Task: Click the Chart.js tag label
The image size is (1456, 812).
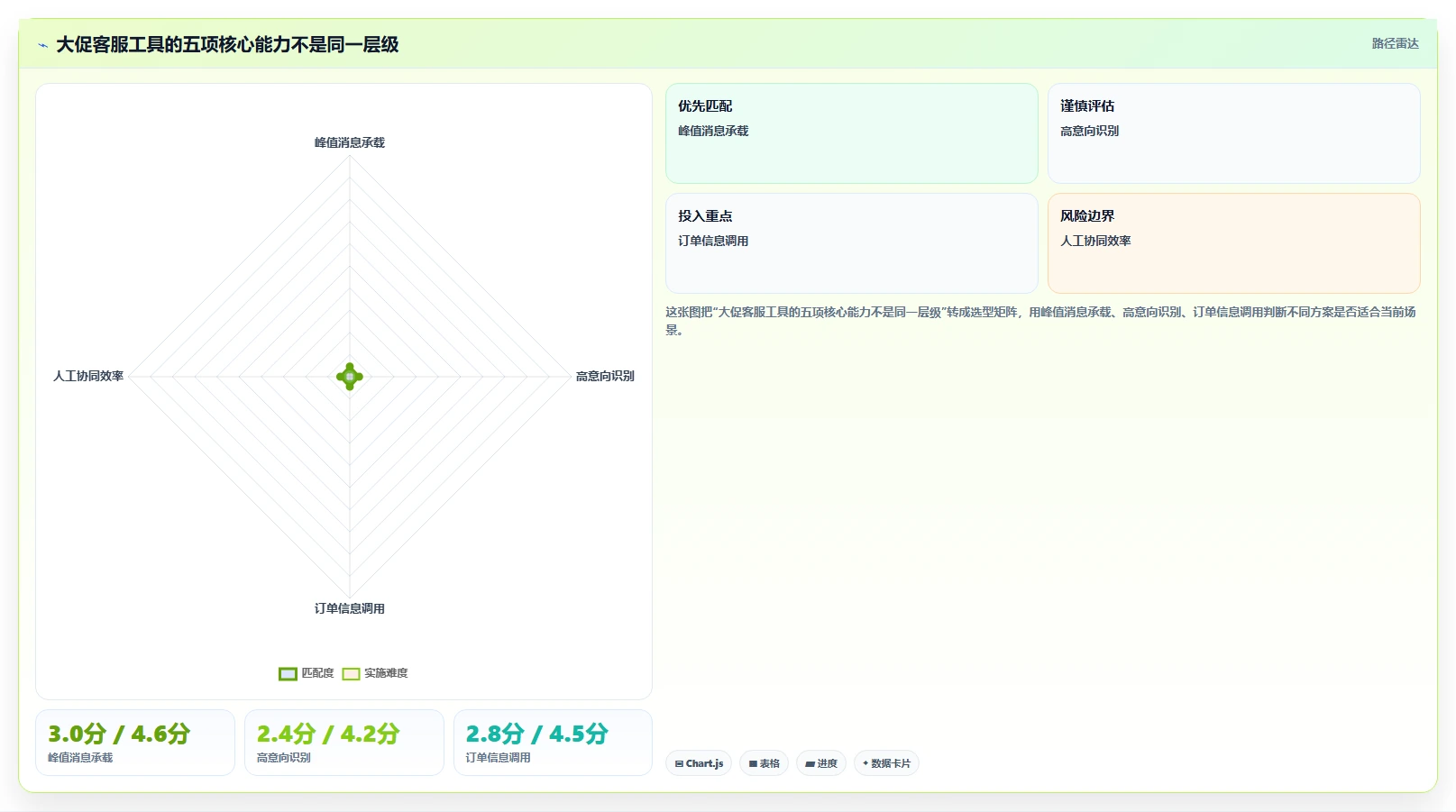Action: [x=704, y=763]
